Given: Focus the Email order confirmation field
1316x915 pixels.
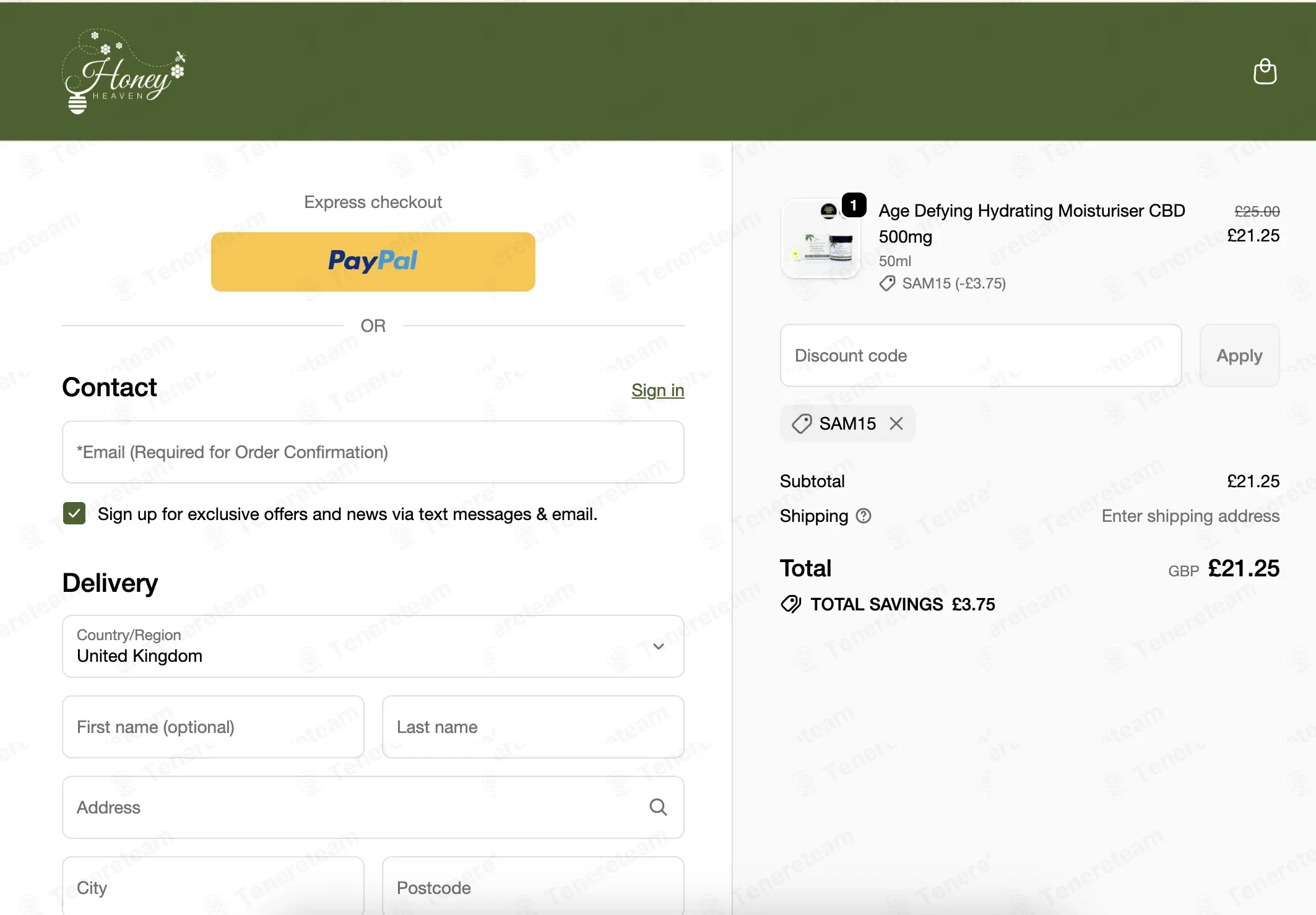Looking at the screenshot, I should [x=373, y=452].
